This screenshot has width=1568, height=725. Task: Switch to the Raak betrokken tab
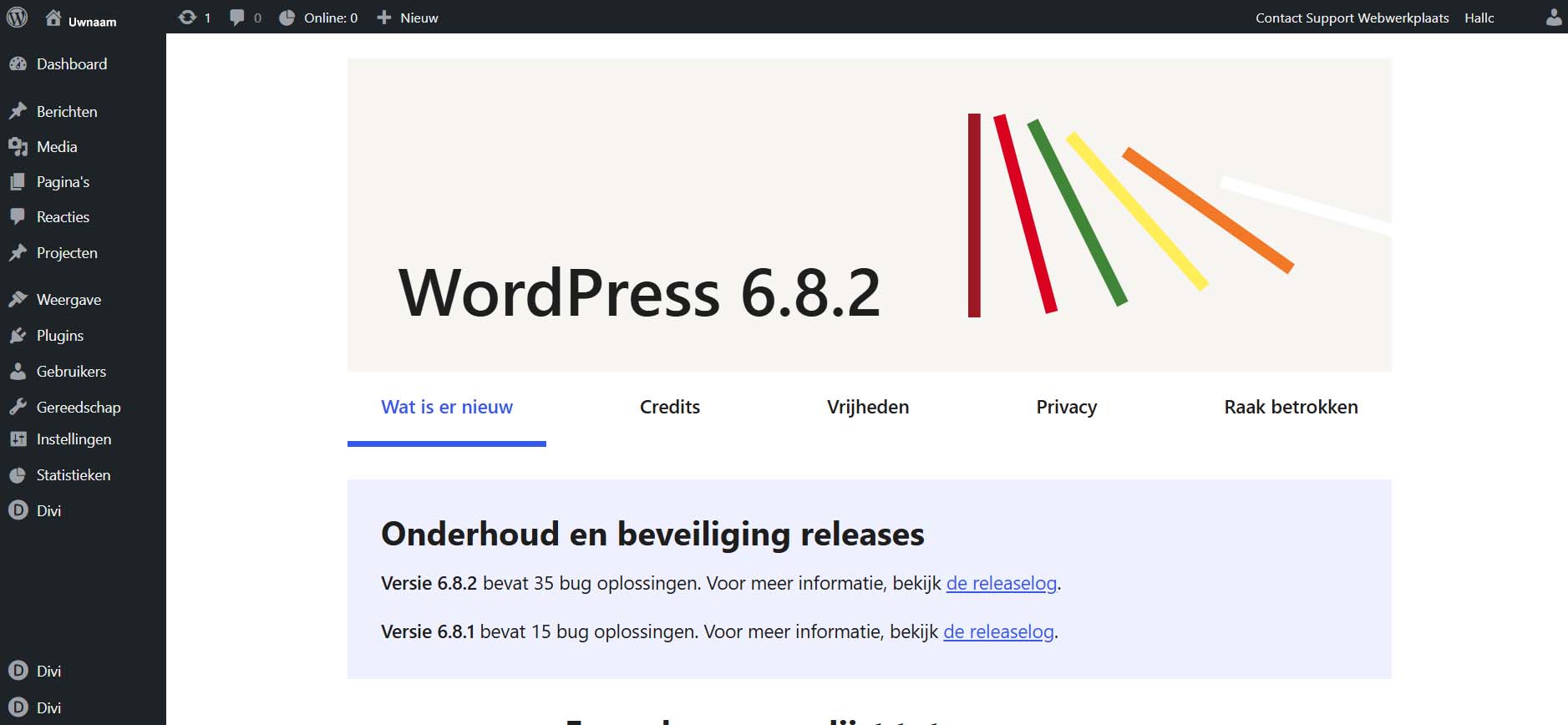(x=1291, y=408)
